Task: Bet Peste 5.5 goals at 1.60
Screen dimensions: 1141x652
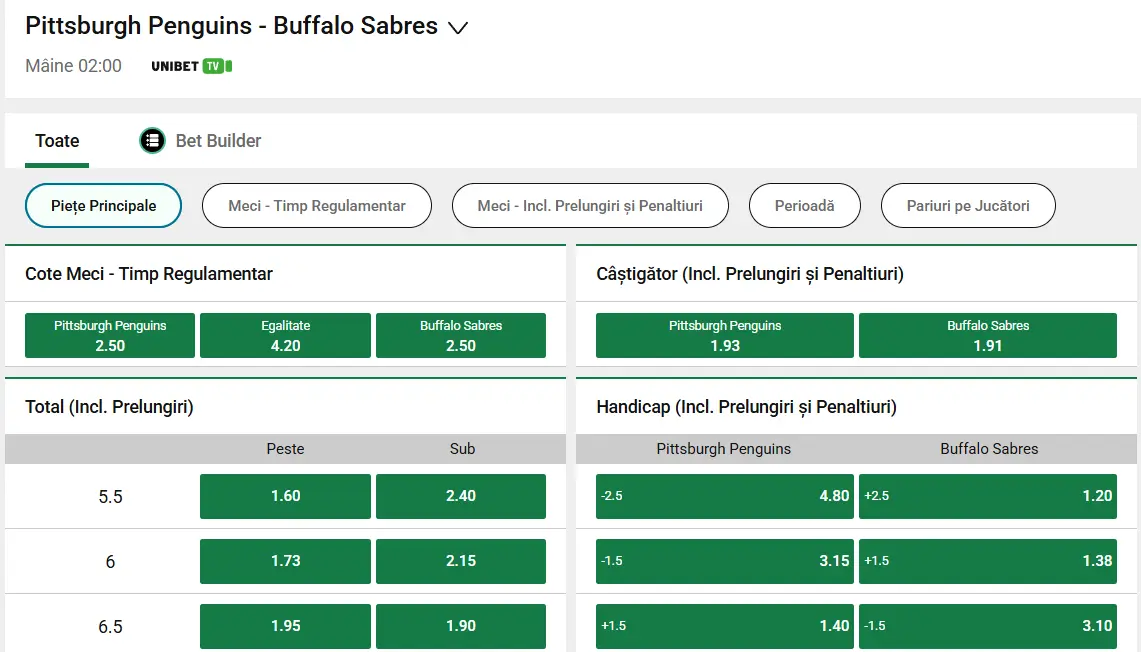Action: (285, 496)
